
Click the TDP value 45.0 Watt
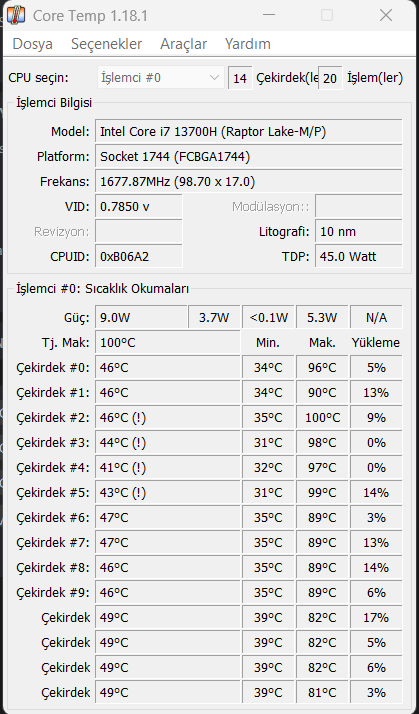[358, 257]
